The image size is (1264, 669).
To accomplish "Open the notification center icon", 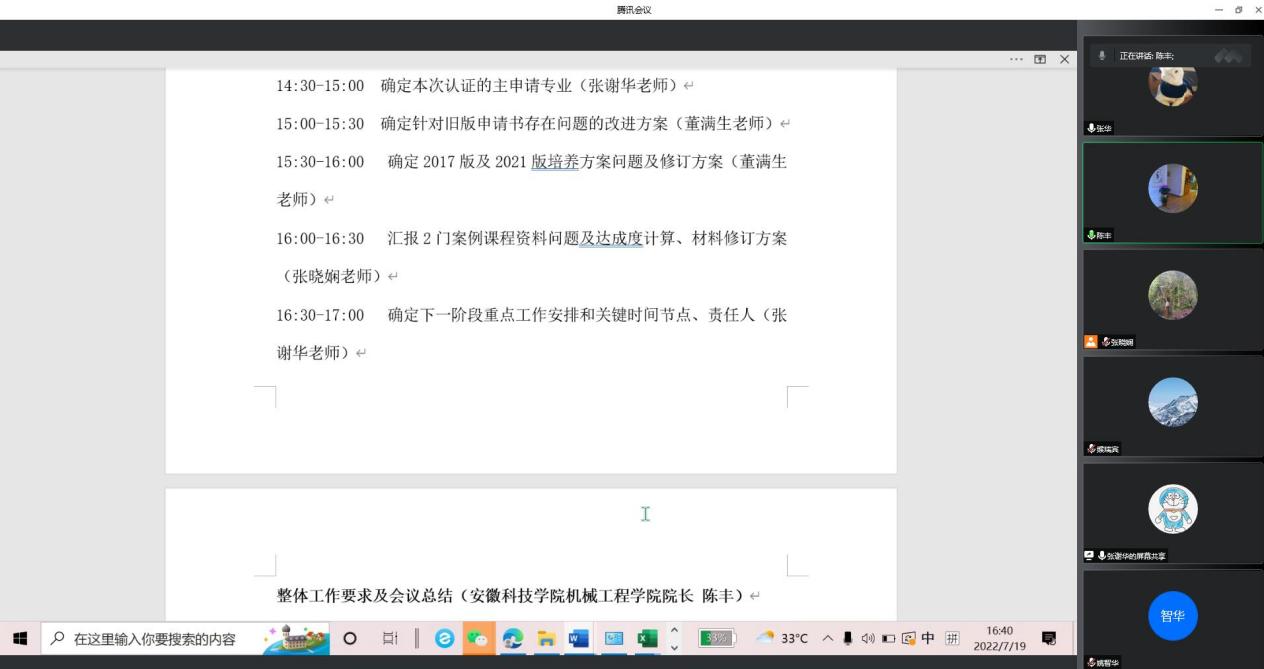I will point(1049,639).
